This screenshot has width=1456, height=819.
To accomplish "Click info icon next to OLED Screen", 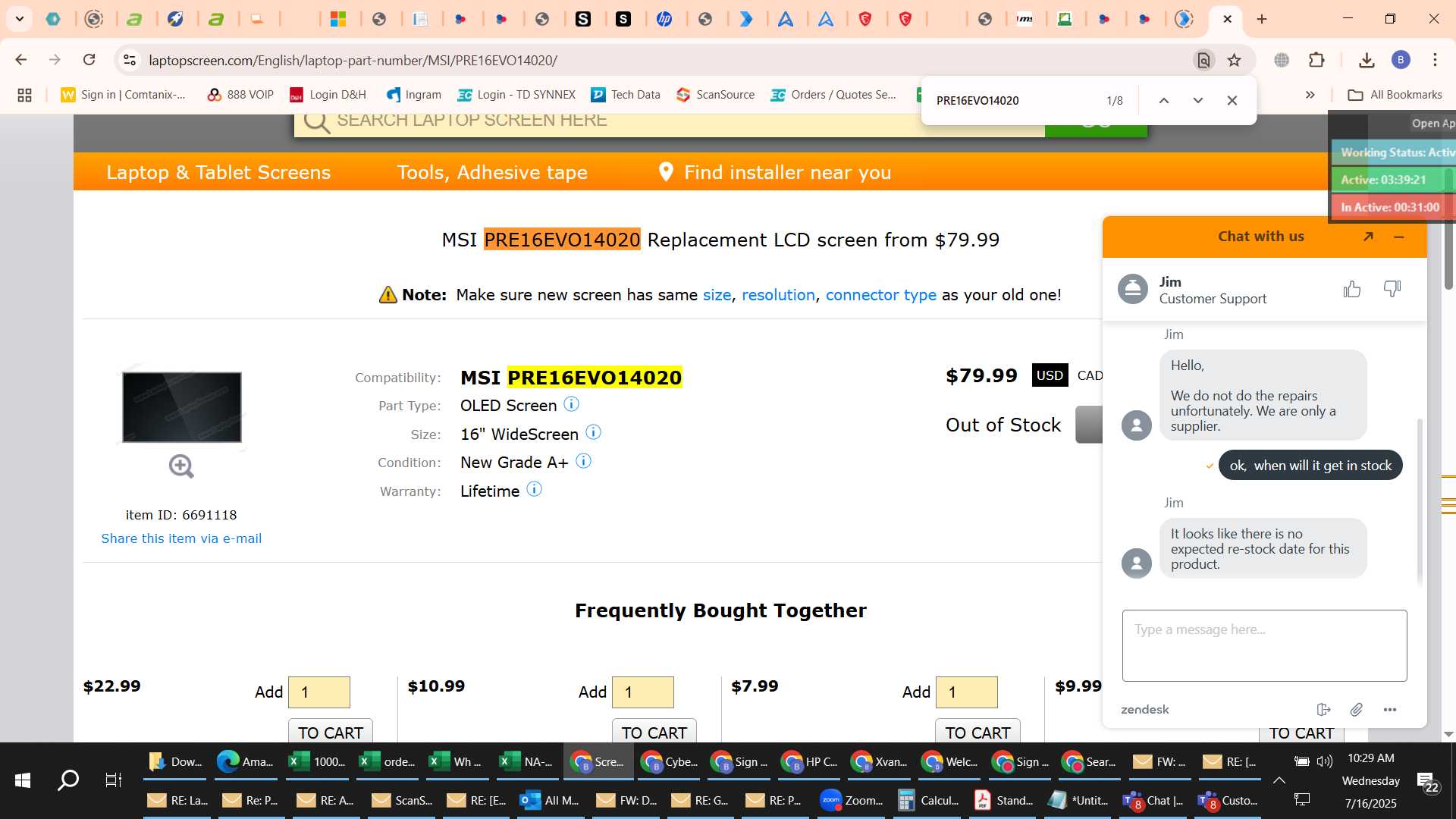I will (572, 404).
